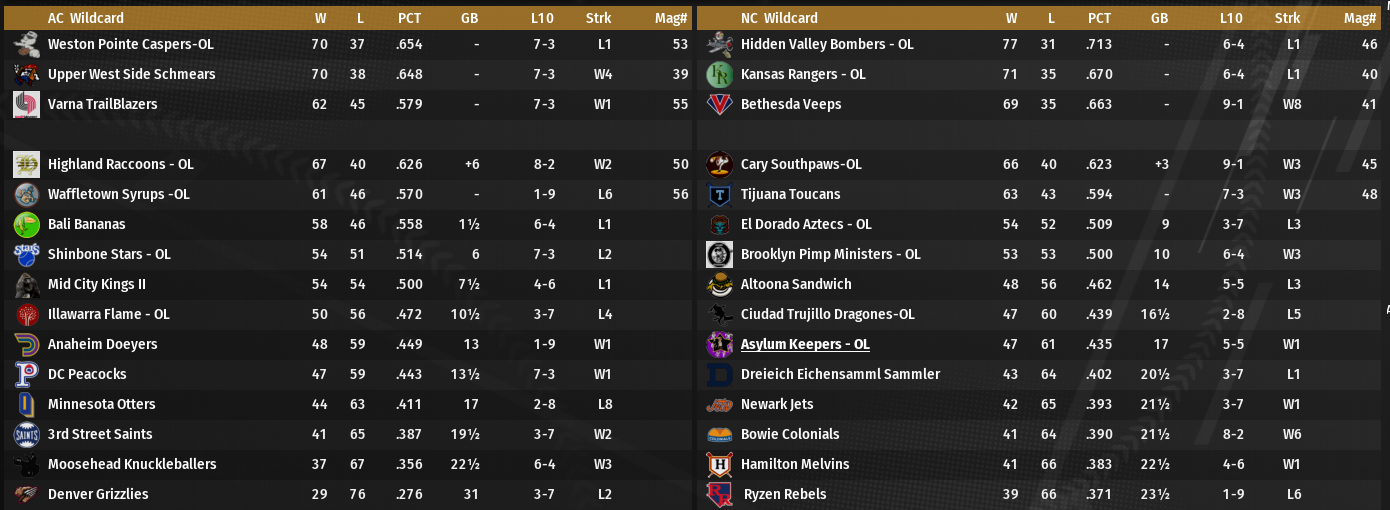Screen dimensions: 1390x510
Task: Click the AC Wildcard Strk column header
Action: tap(599, 18)
